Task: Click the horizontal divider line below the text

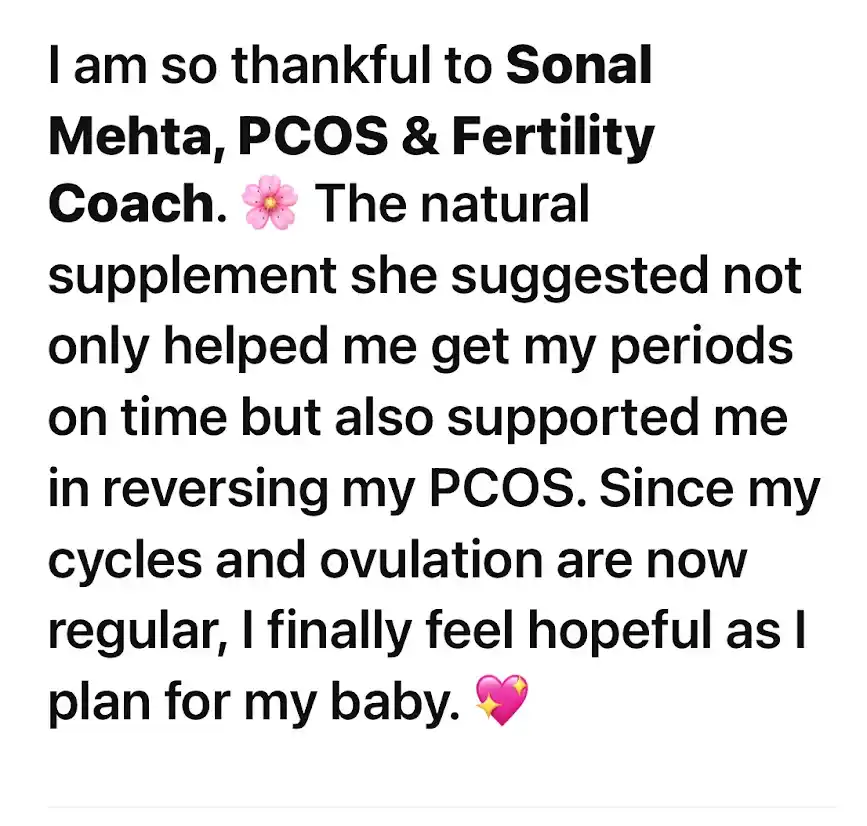Action: pyautogui.click(x=440, y=806)
